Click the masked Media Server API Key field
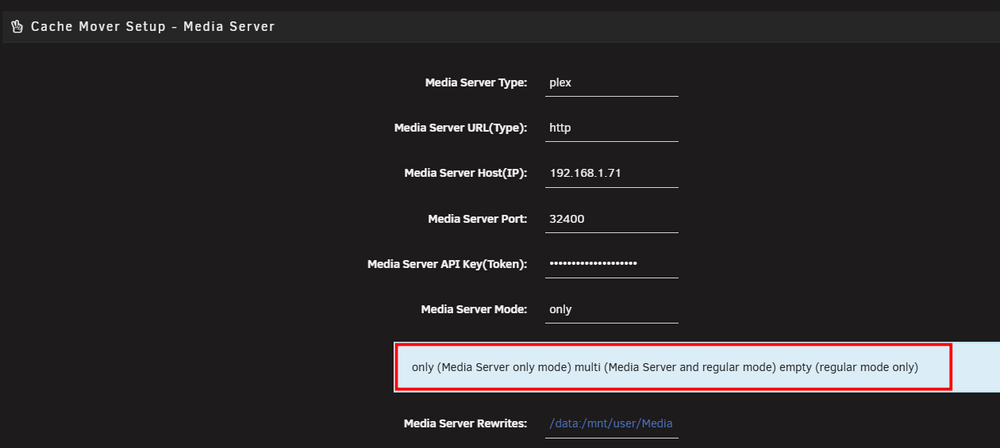1000x448 pixels. [612, 264]
